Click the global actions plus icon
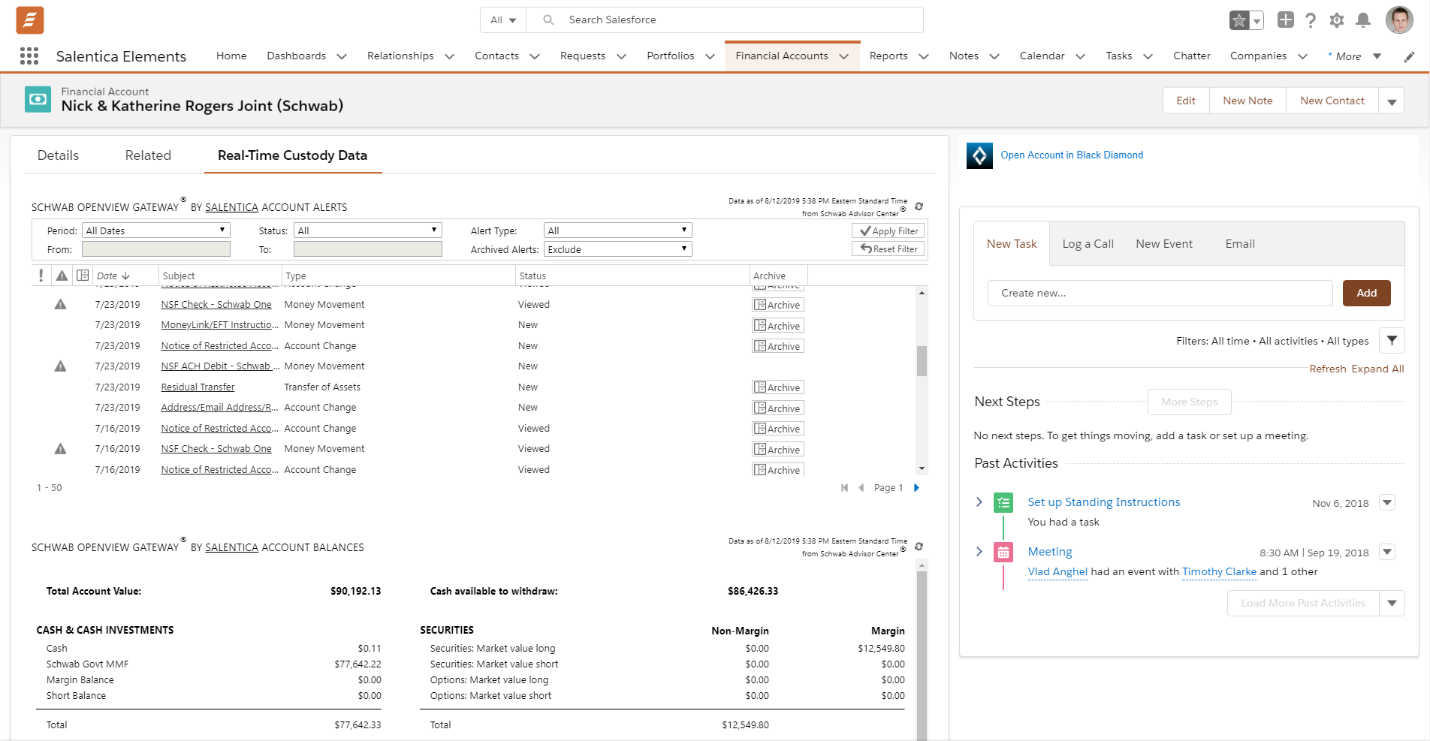The image size is (1430, 741). point(1286,20)
